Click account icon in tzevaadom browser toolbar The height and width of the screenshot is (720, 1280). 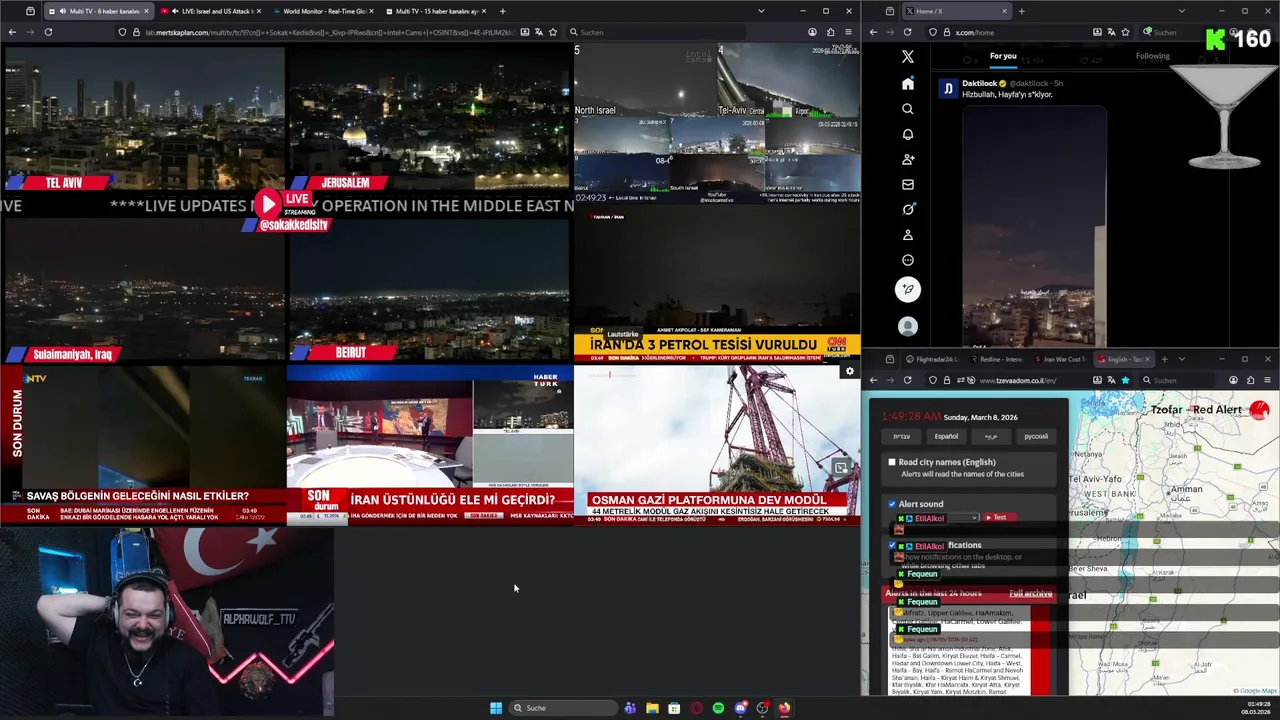coord(1233,380)
